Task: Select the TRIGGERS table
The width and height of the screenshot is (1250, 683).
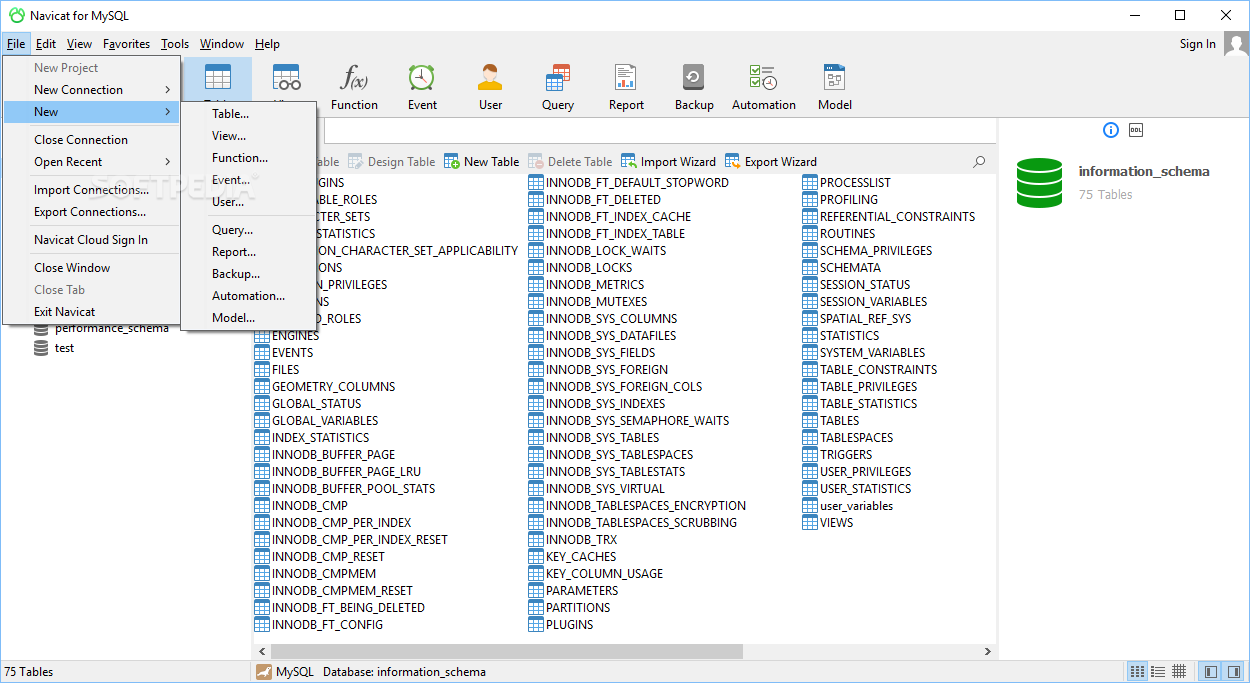Action: point(837,455)
